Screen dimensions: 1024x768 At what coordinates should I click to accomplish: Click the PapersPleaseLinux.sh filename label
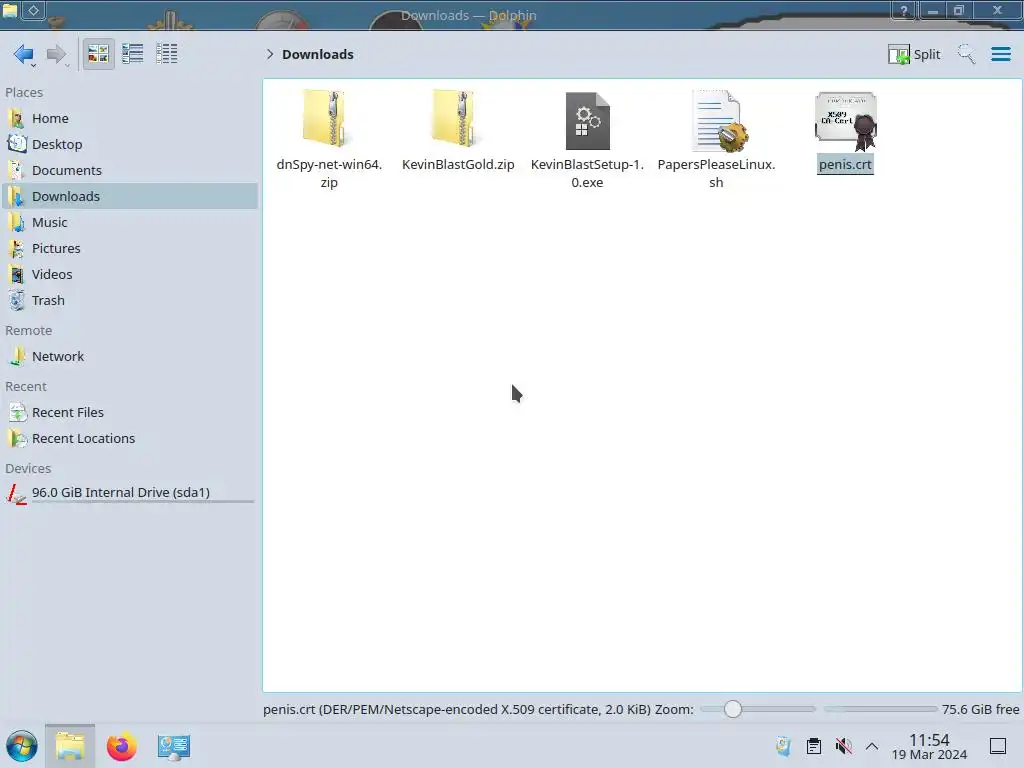click(x=716, y=173)
